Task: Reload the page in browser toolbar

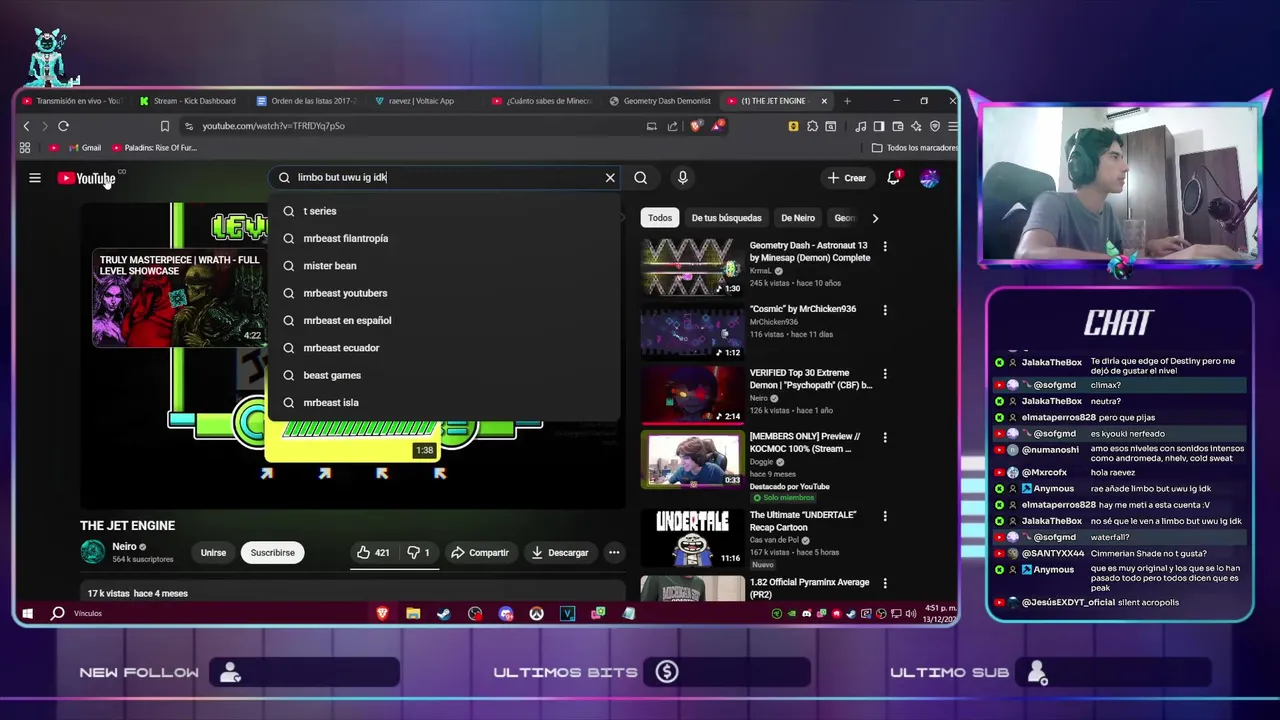Action: click(x=63, y=126)
